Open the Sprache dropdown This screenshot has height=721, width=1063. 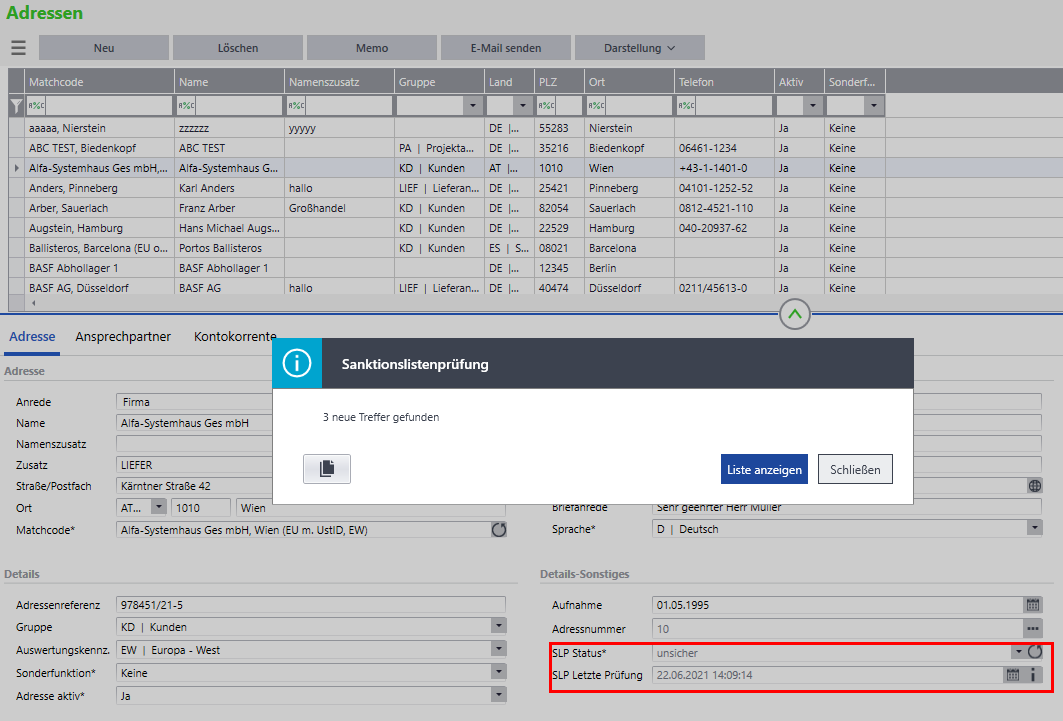click(1034, 529)
